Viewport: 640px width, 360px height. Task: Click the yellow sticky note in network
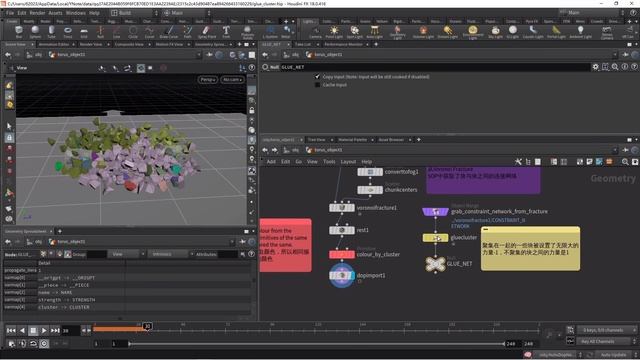[530, 249]
